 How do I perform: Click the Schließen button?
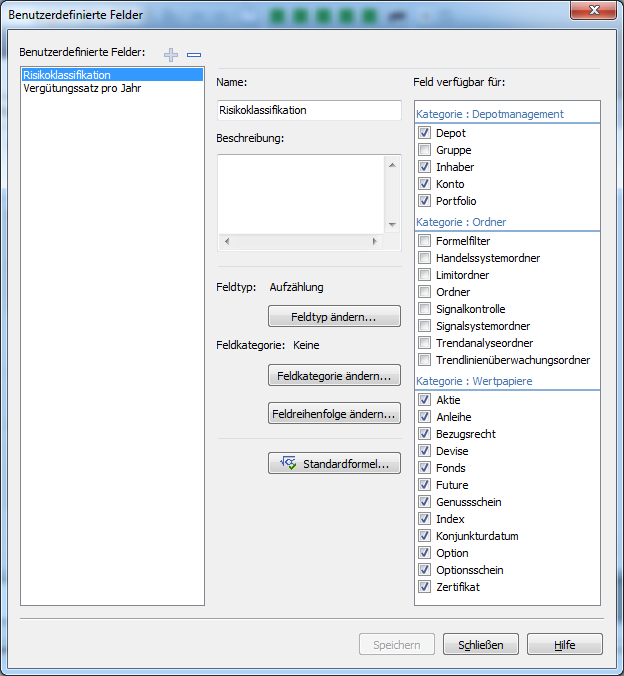pos(481,645)
